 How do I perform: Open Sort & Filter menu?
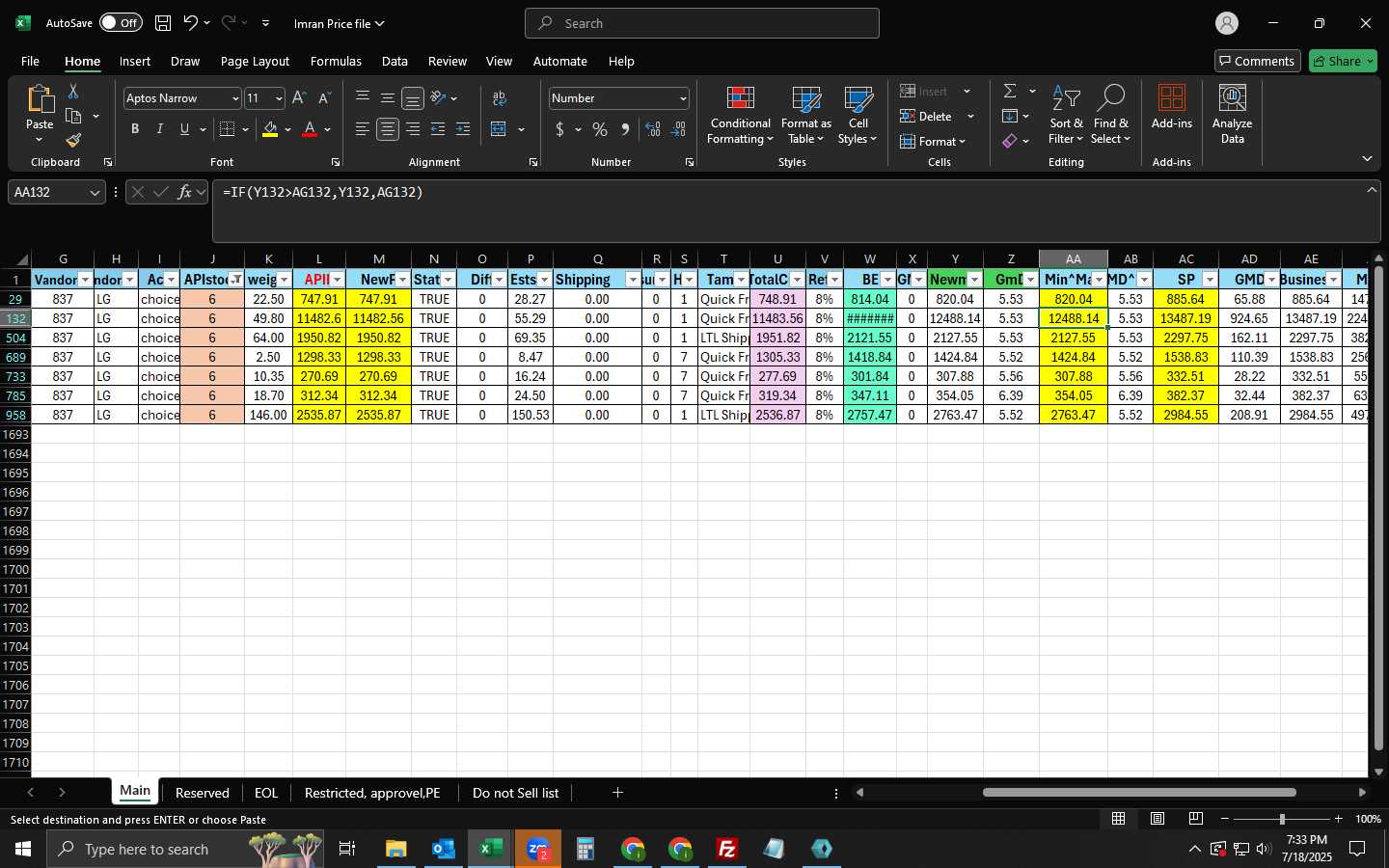[1066, 116]
